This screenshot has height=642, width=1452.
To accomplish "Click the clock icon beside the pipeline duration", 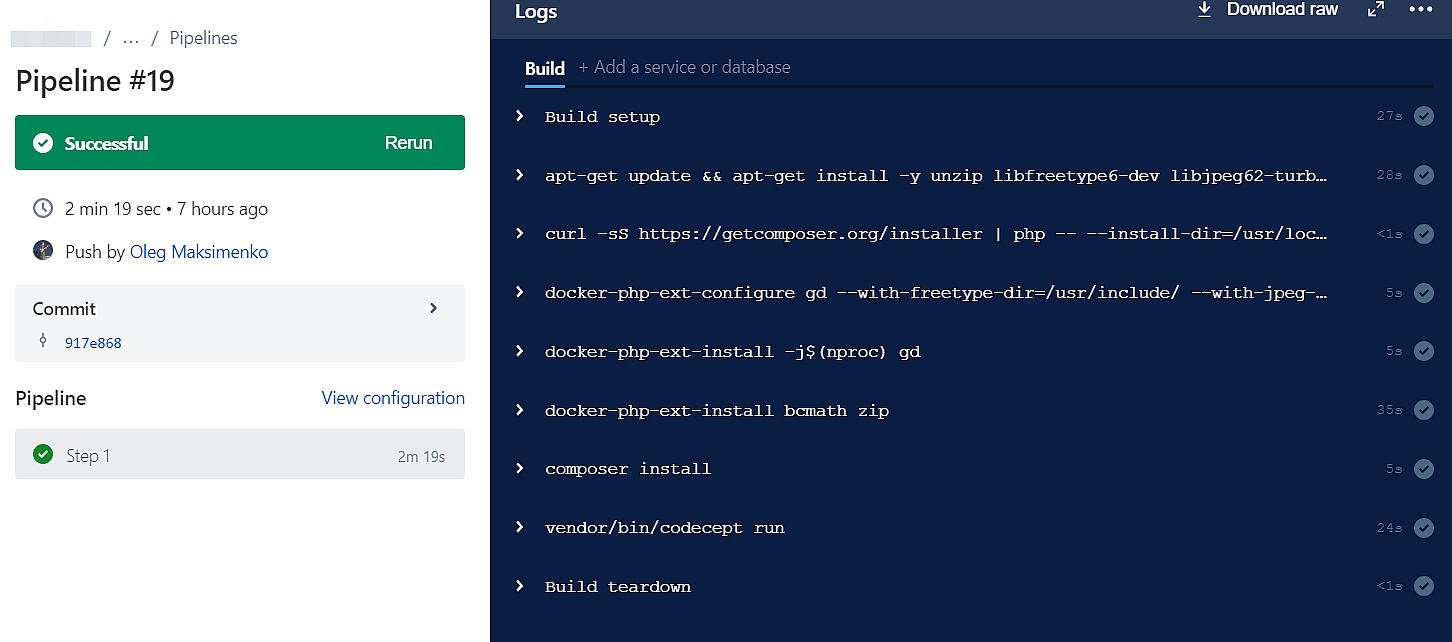I will (x=43, y=208).
